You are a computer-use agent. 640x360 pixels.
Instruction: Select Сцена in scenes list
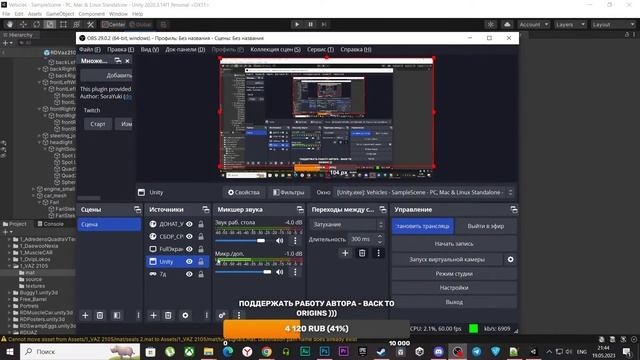click(109, 224)
